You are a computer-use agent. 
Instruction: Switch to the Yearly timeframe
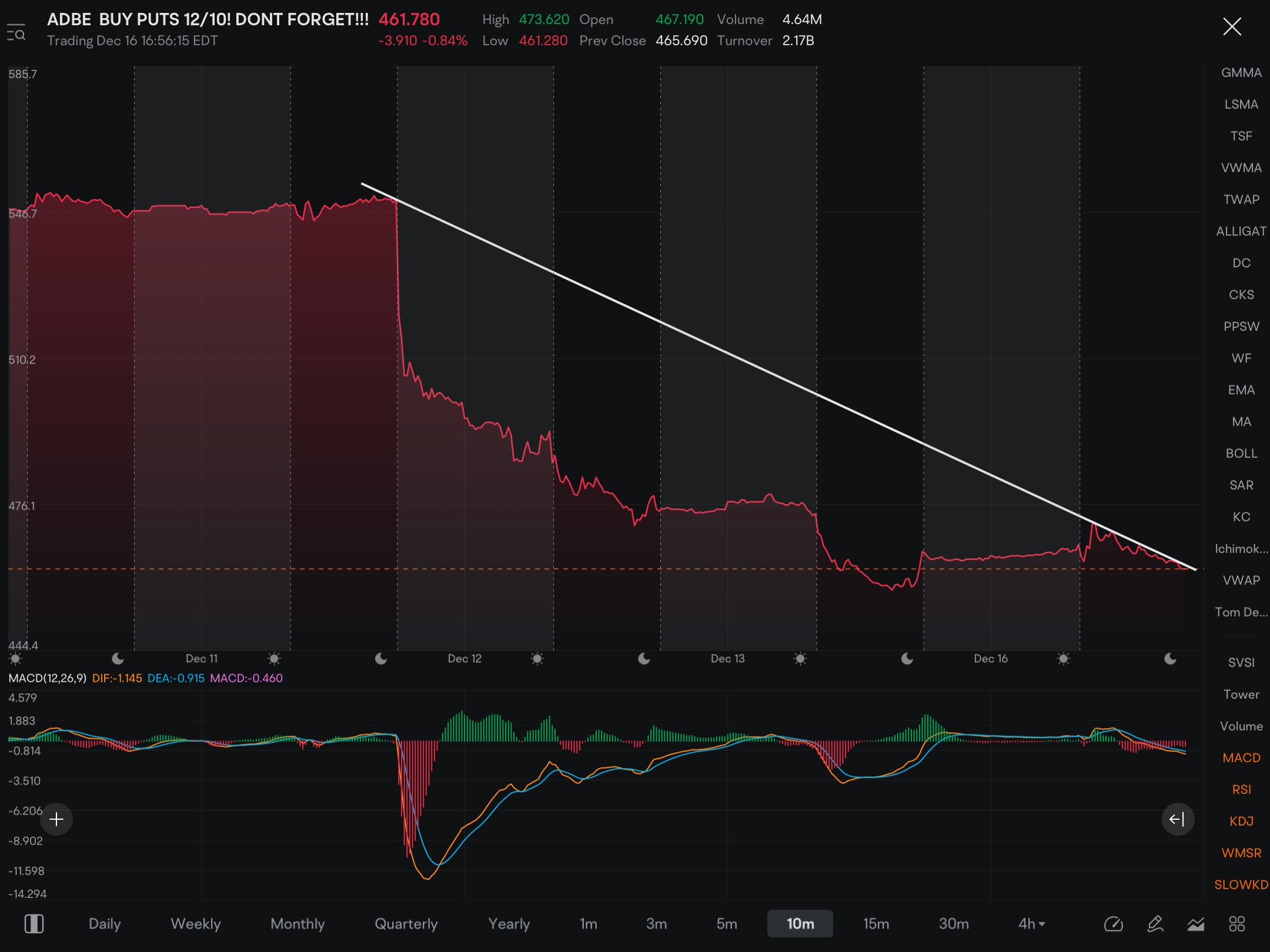pos(509,924)
